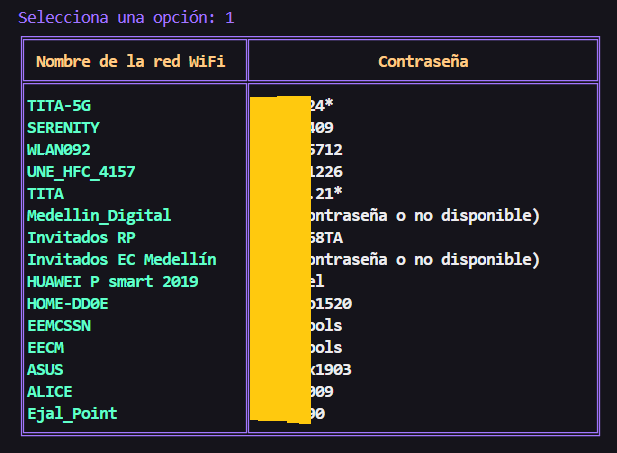Select the Invitados EC Medellín entry
Screen dimensions: 617x453
coord(122,260)
